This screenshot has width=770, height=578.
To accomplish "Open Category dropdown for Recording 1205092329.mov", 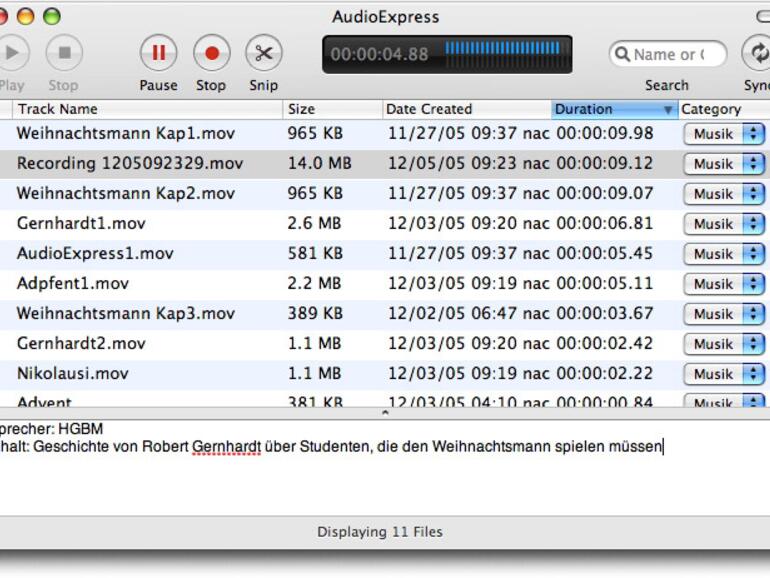I will click(724, 164).
